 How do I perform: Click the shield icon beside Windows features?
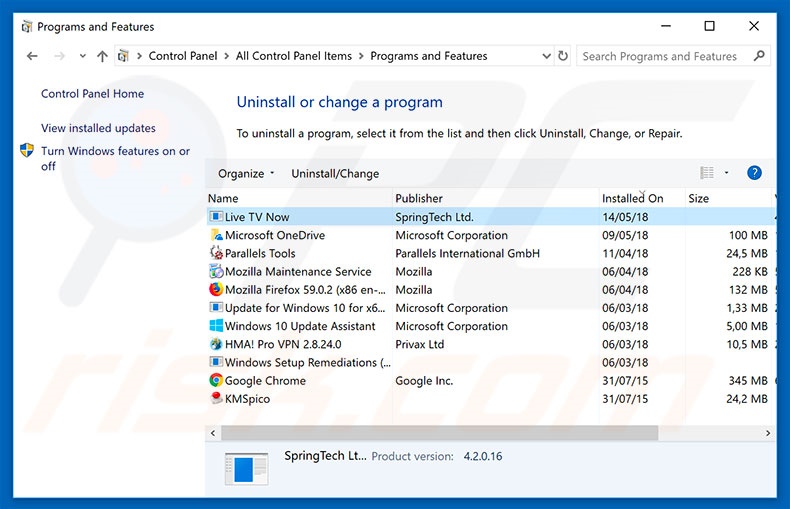click(27, 150)
